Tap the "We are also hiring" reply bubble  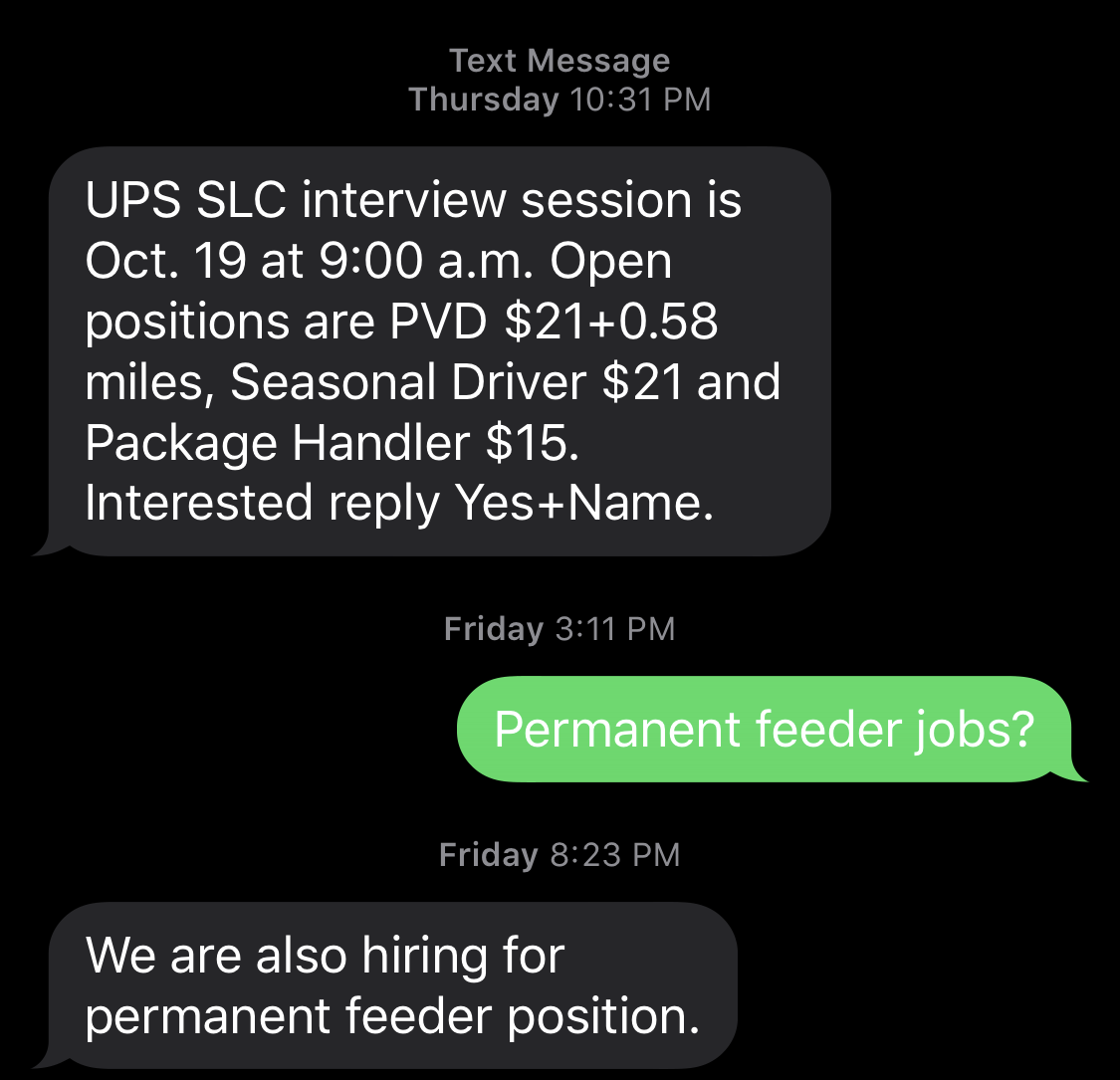click(392, 985)
